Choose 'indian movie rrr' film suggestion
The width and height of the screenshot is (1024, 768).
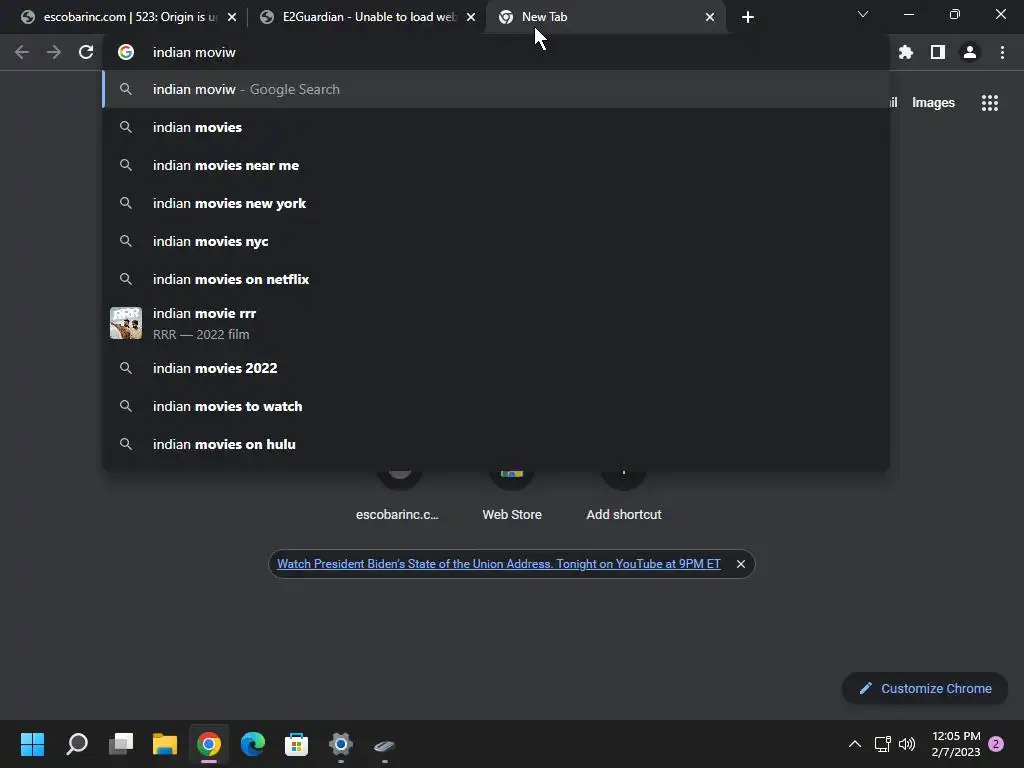496,323
